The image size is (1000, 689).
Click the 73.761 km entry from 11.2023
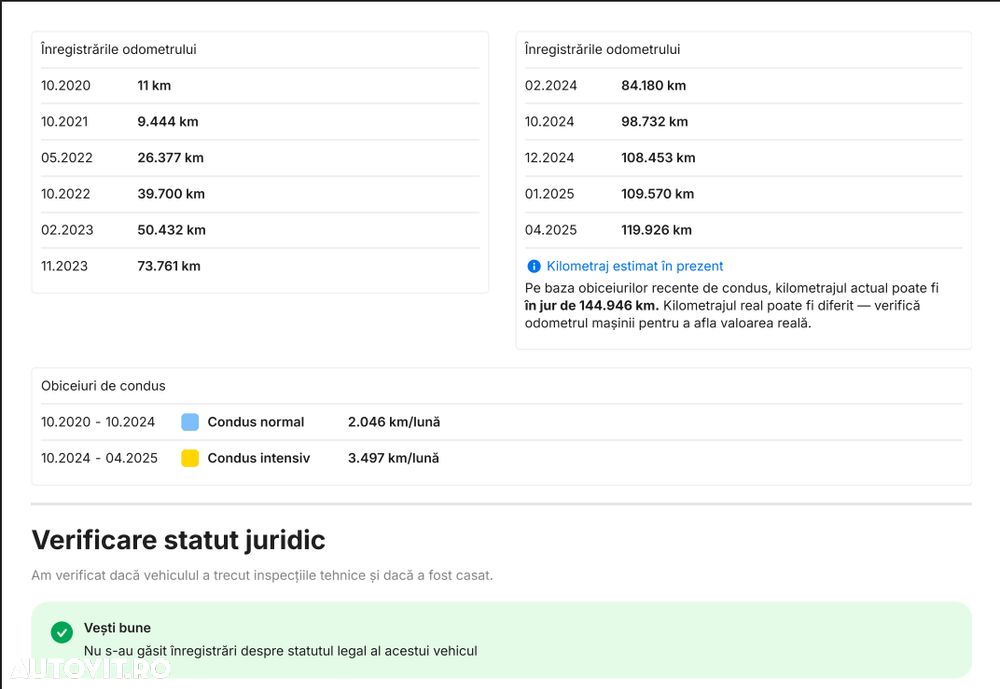(169, 266)
